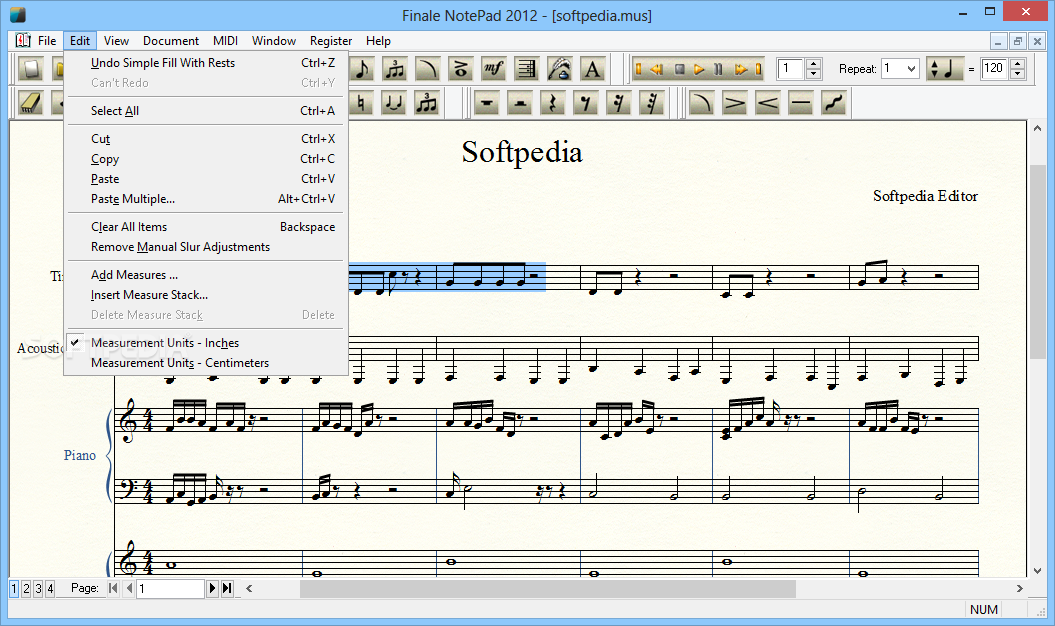The height and width of the screenshot is (626, 1055).
Task: Click the fast forward button
Action: [x=741, y=69]
